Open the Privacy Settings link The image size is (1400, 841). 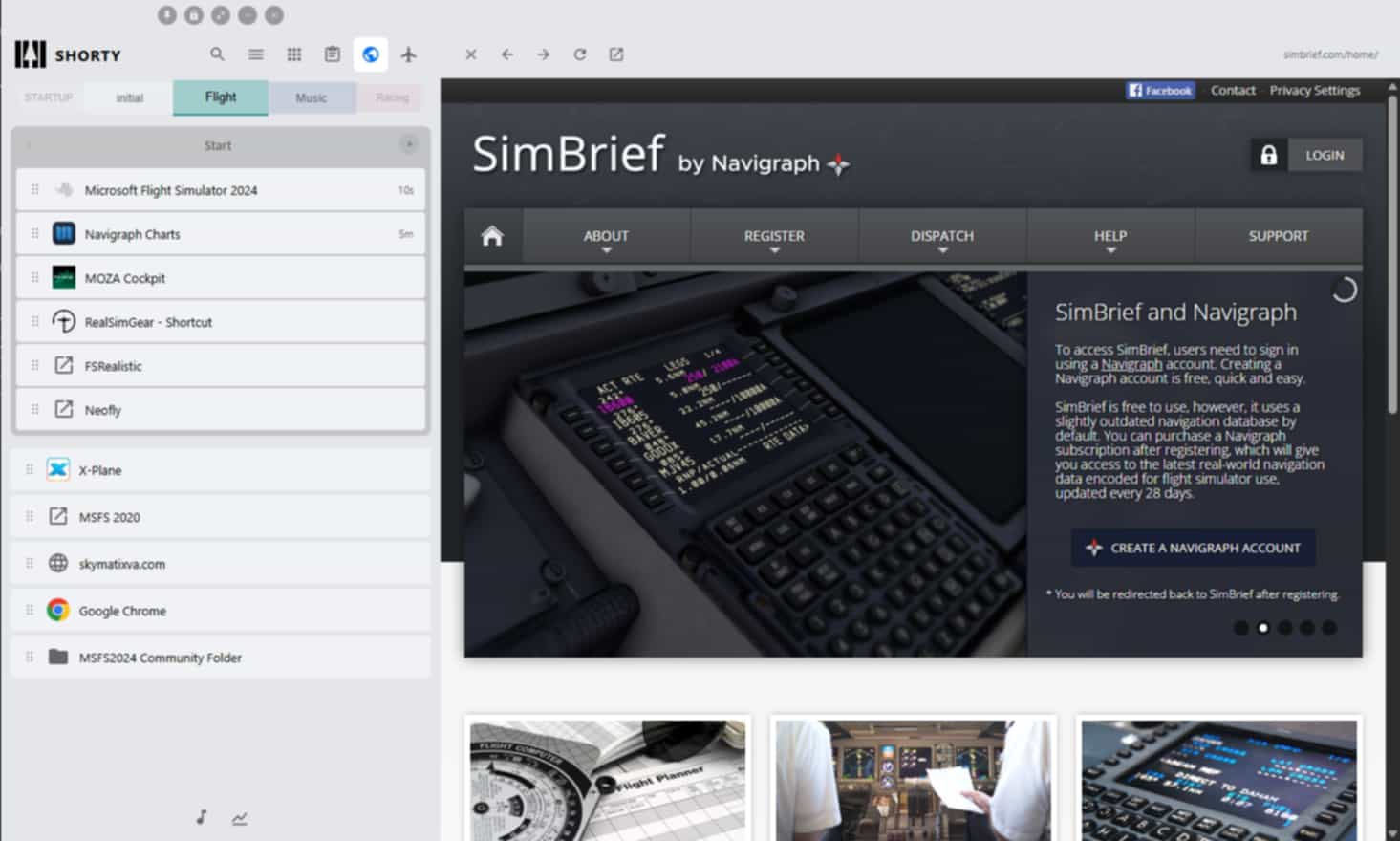point(1315,90)
